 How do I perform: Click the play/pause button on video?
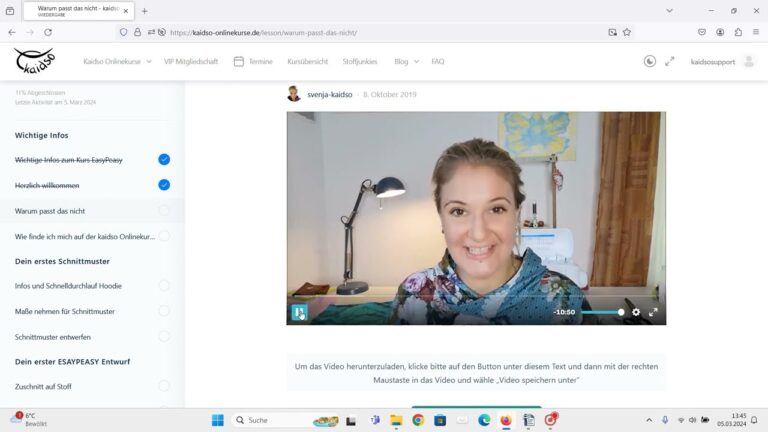tap(299, 312)
